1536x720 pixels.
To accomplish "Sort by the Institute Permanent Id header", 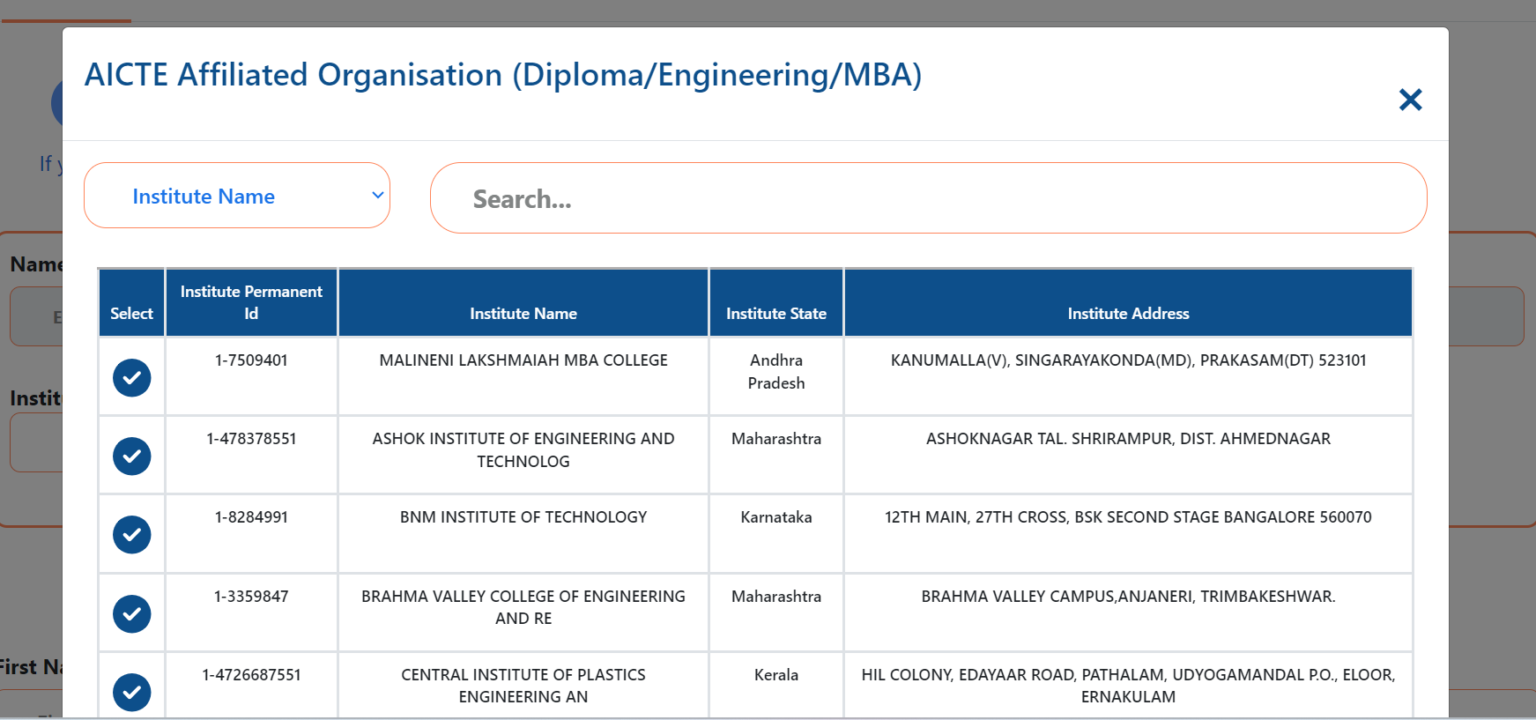I will click(x=251, y=302).
